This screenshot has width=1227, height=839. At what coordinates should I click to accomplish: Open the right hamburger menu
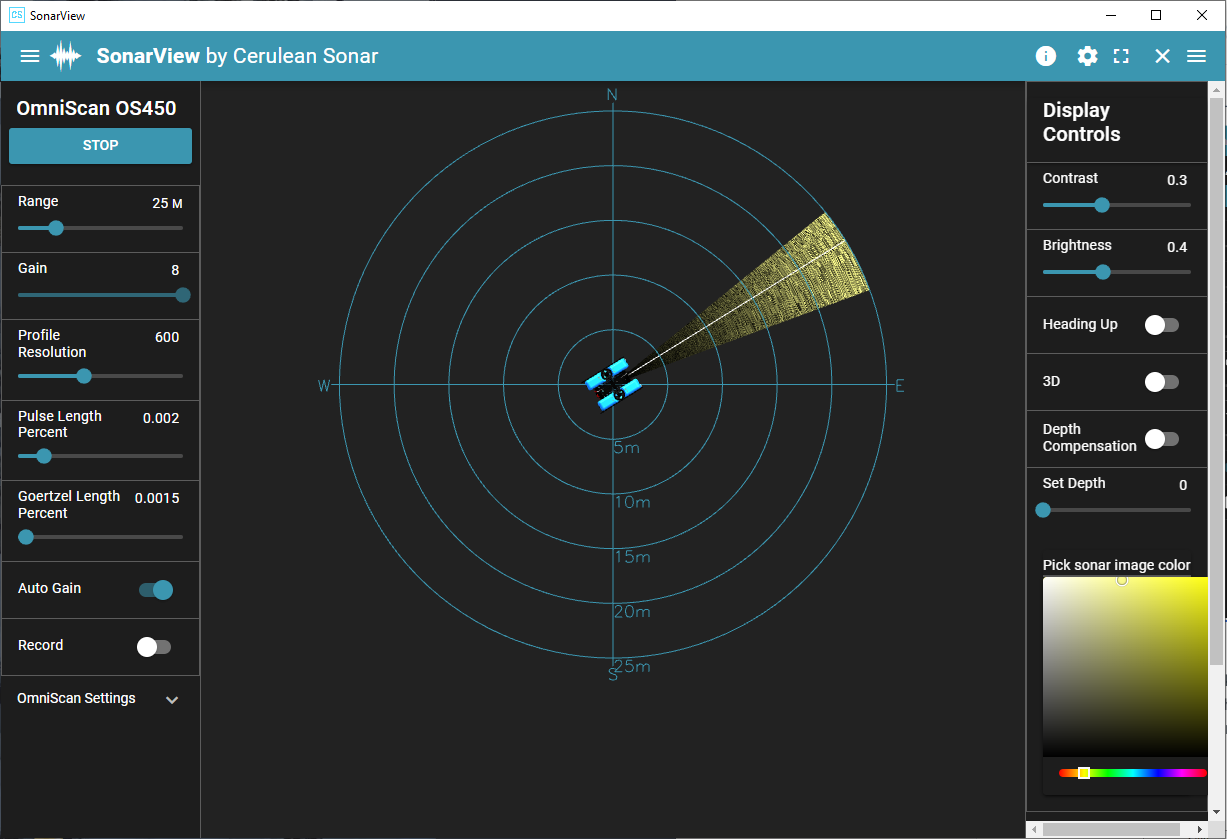1196,56
